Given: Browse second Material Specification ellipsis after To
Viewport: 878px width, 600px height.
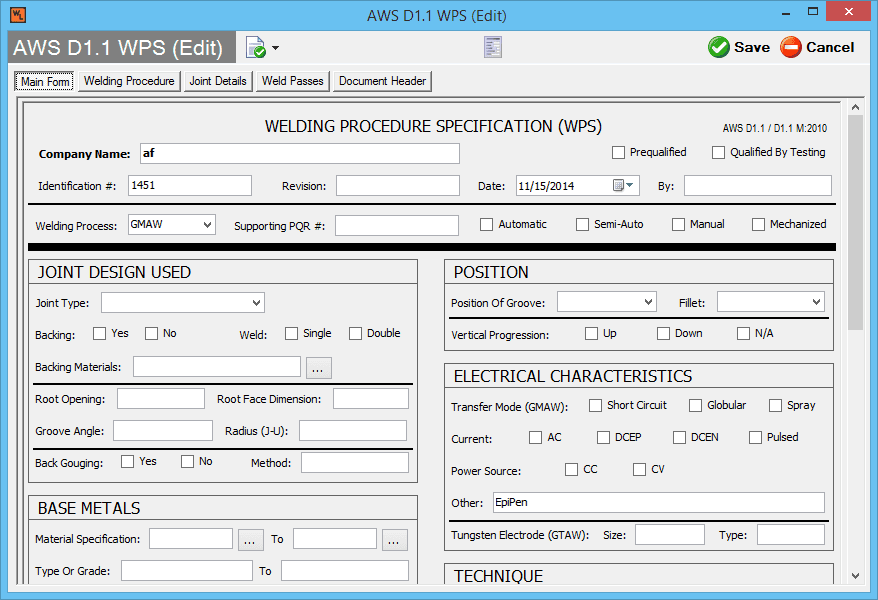Looking at the screenshot, I should [x=395, y=540].
